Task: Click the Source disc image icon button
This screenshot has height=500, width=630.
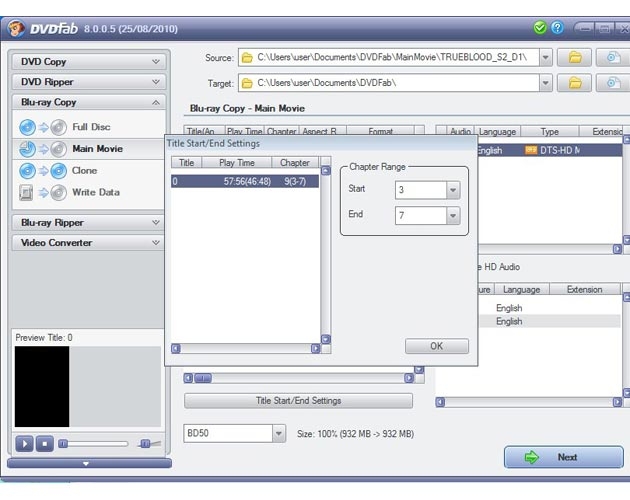Action: (x=613, y=57)
